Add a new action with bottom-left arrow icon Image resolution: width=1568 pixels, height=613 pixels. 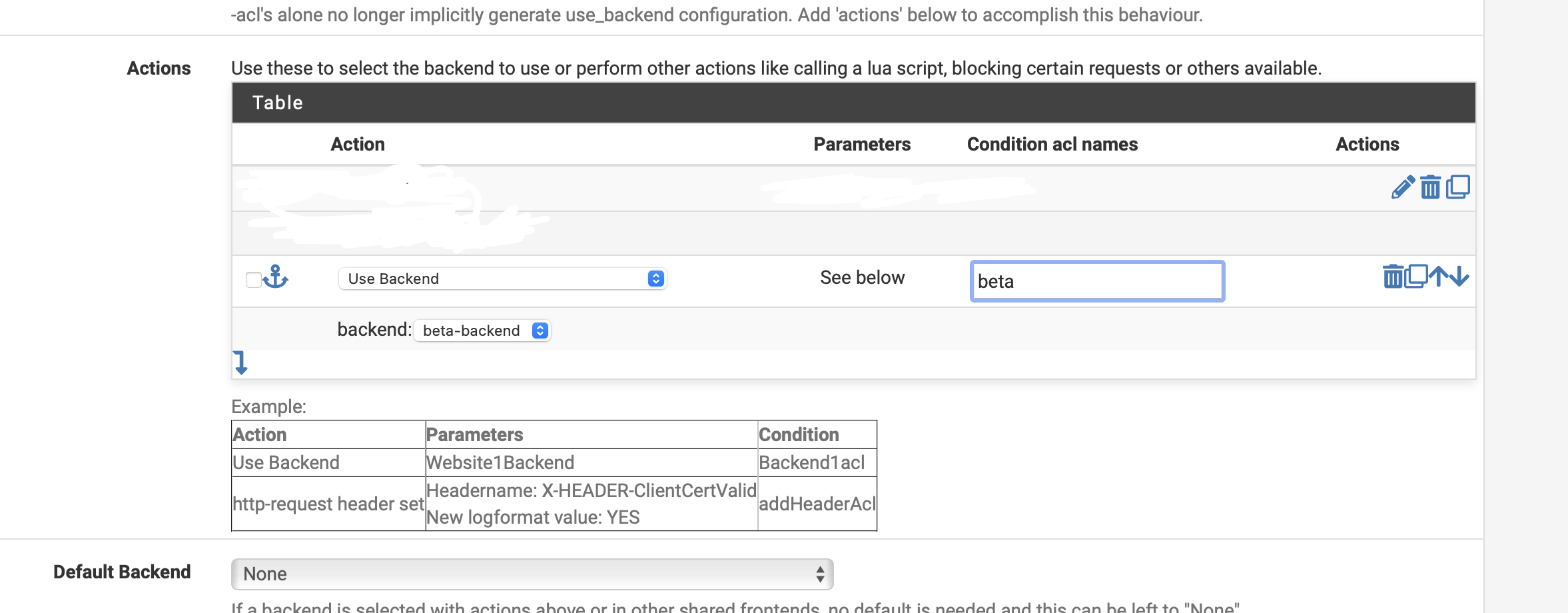point(240,363)
